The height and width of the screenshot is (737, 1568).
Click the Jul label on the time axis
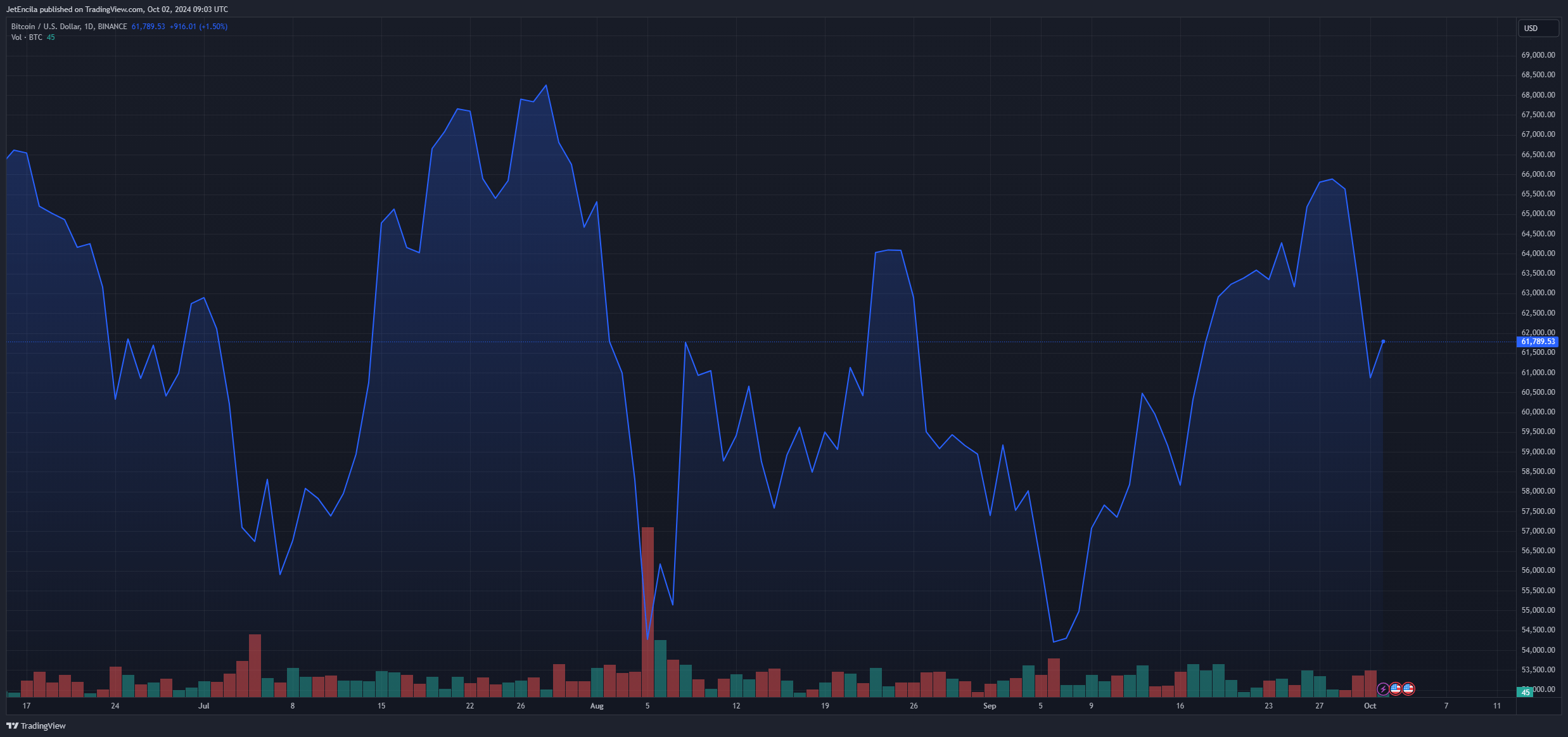(x=203, y=706)
